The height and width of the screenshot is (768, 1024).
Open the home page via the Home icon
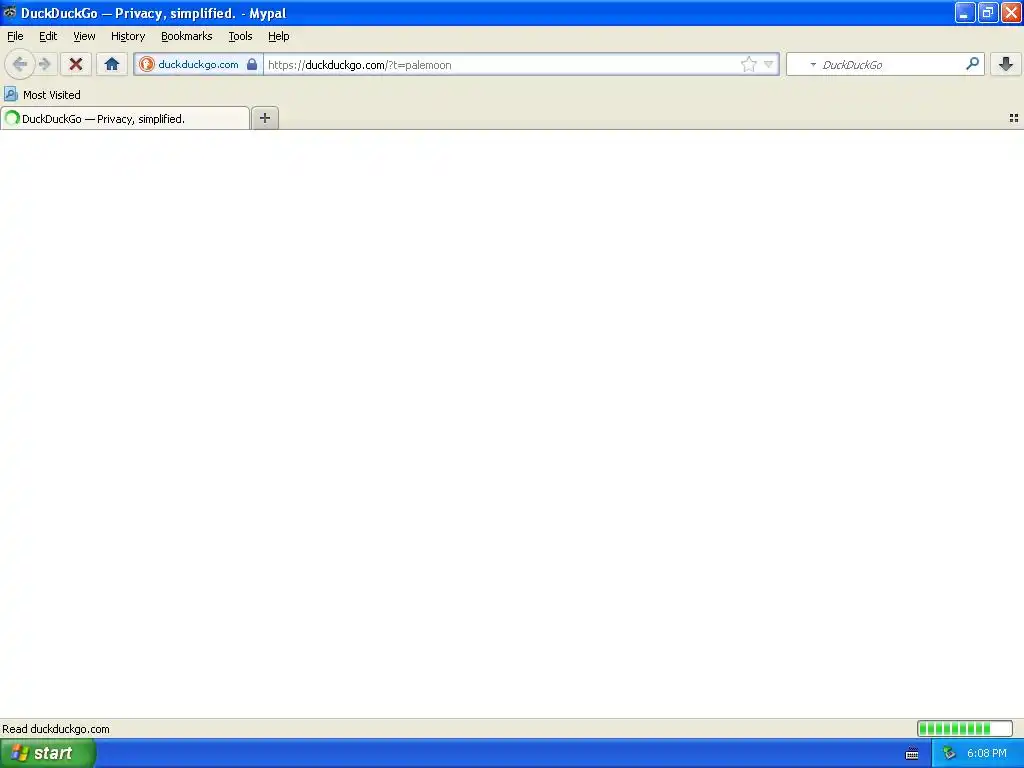coord(112,64)
